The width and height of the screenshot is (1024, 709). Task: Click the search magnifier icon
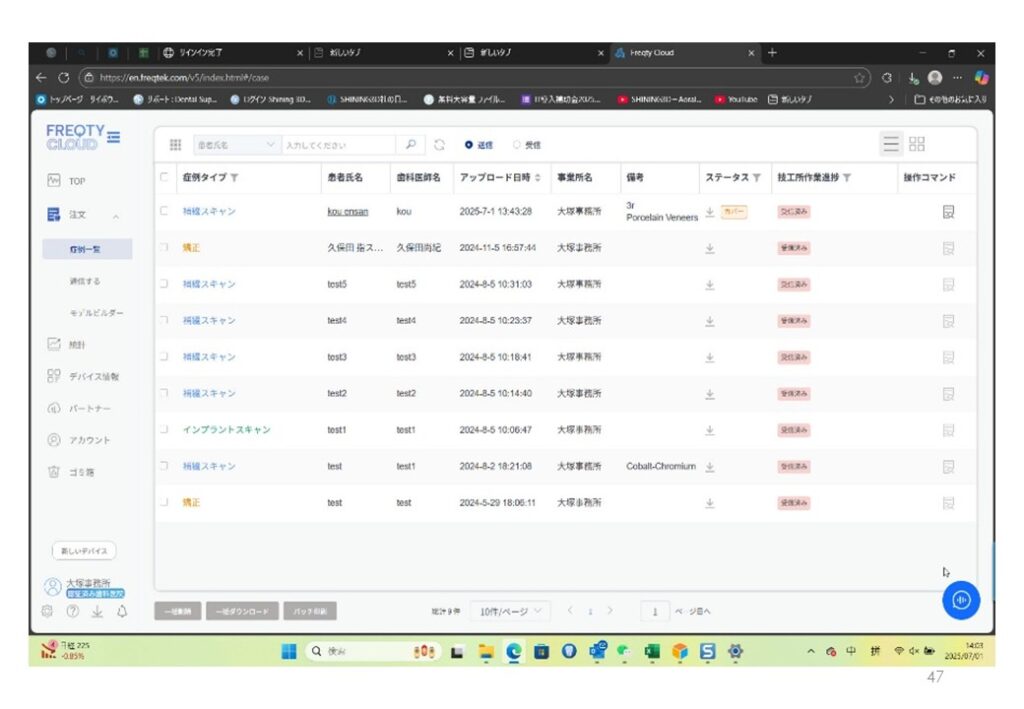click(410, 145)
